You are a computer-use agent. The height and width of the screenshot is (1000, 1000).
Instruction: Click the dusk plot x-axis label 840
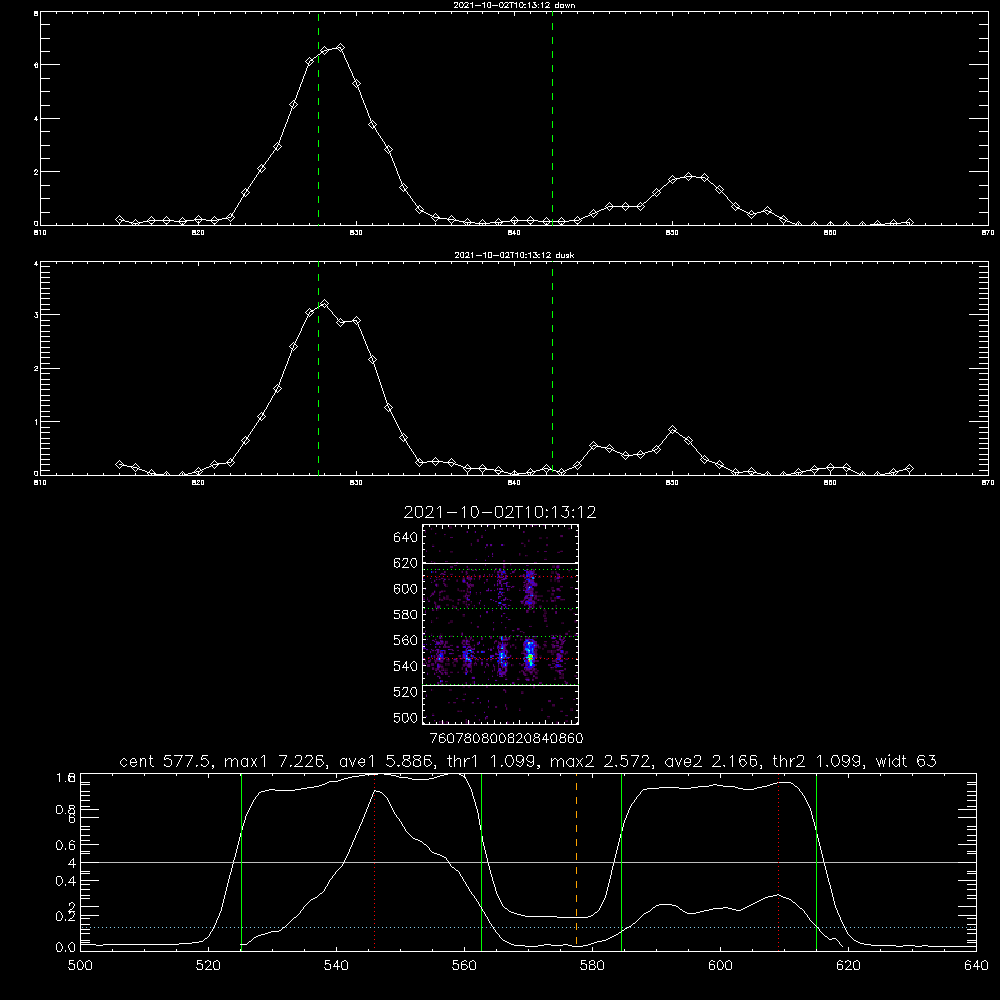click(x=514, y=483)
